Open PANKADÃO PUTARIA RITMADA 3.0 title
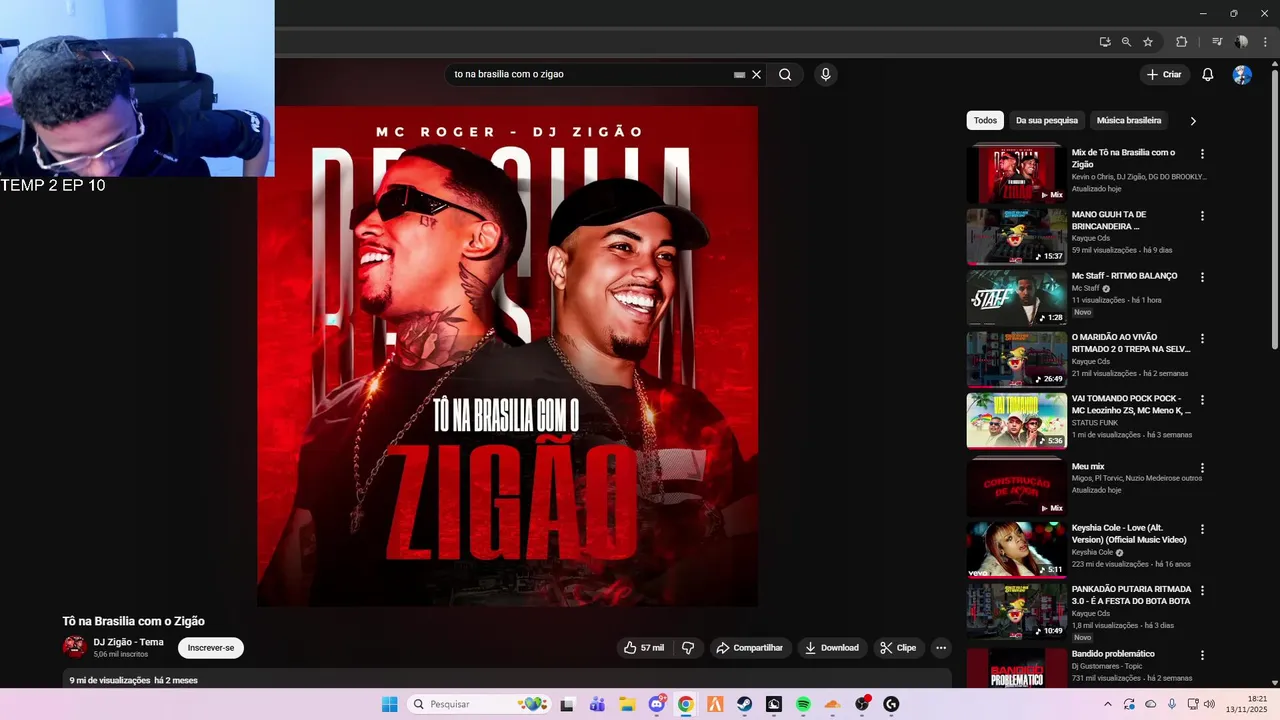Viewport: 1280px width, 720px height. coord(1131,595)
